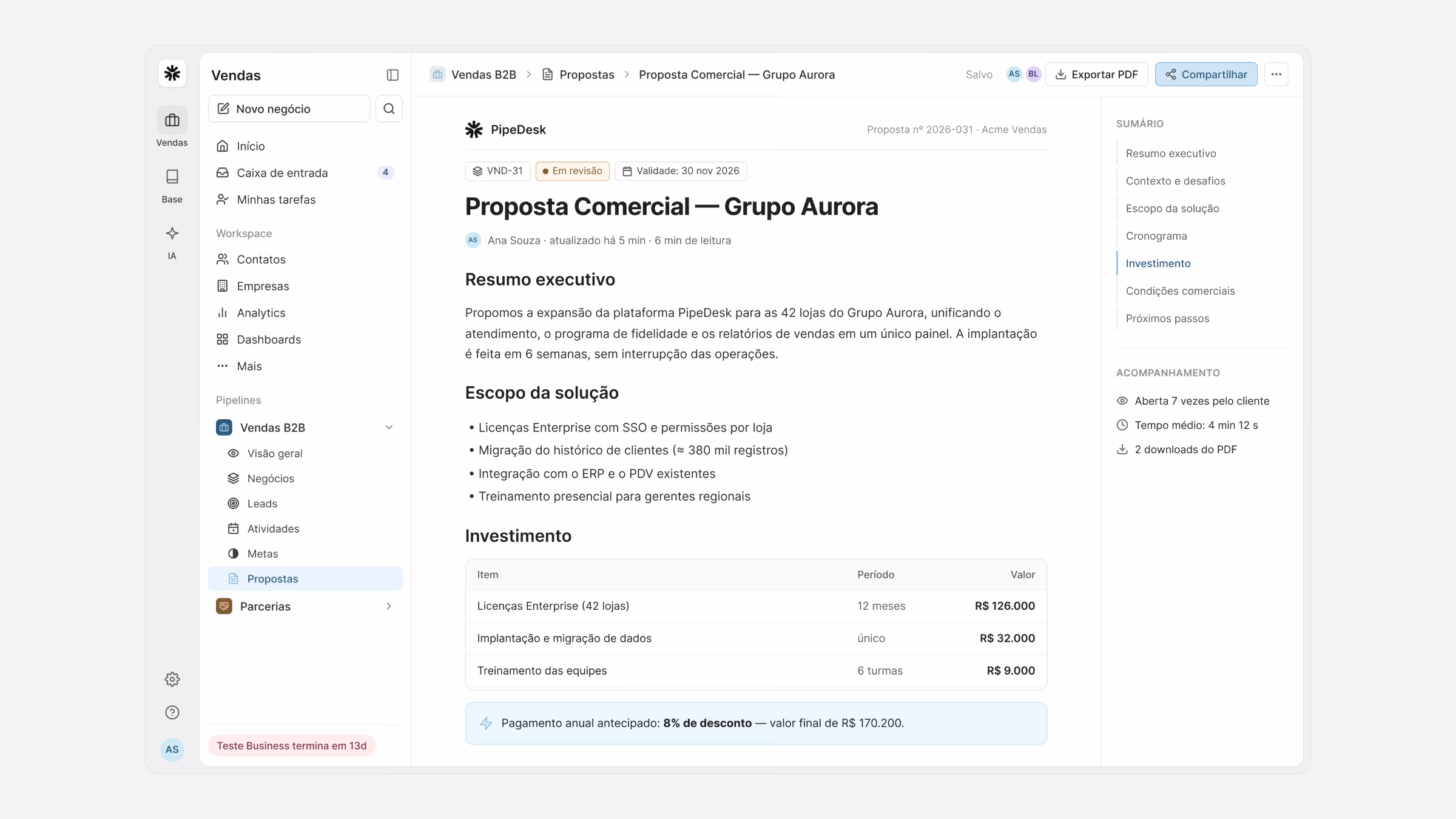
Task: Click the Propostas breadcrumb link
Action: click(578, 74)
